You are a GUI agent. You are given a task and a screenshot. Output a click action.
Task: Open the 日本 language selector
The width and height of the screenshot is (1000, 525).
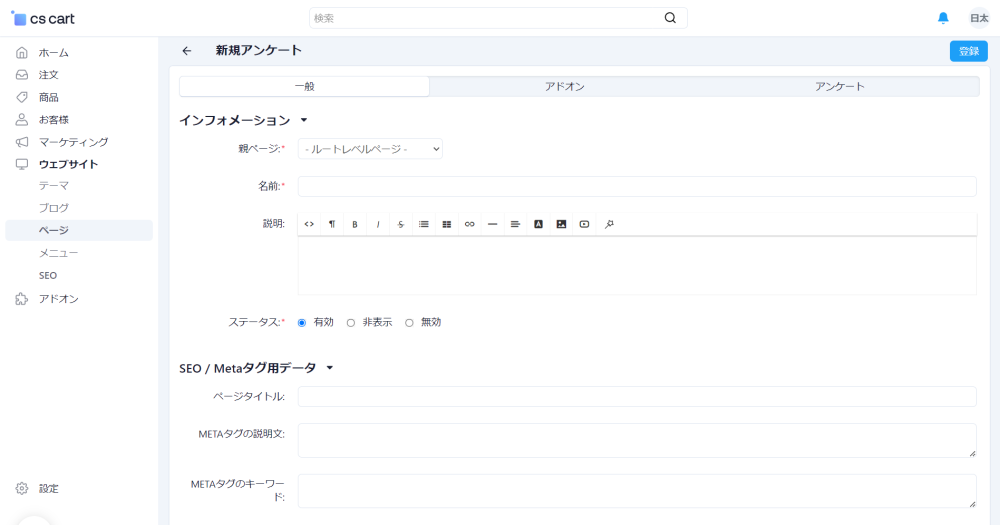(x=979, y=18)
